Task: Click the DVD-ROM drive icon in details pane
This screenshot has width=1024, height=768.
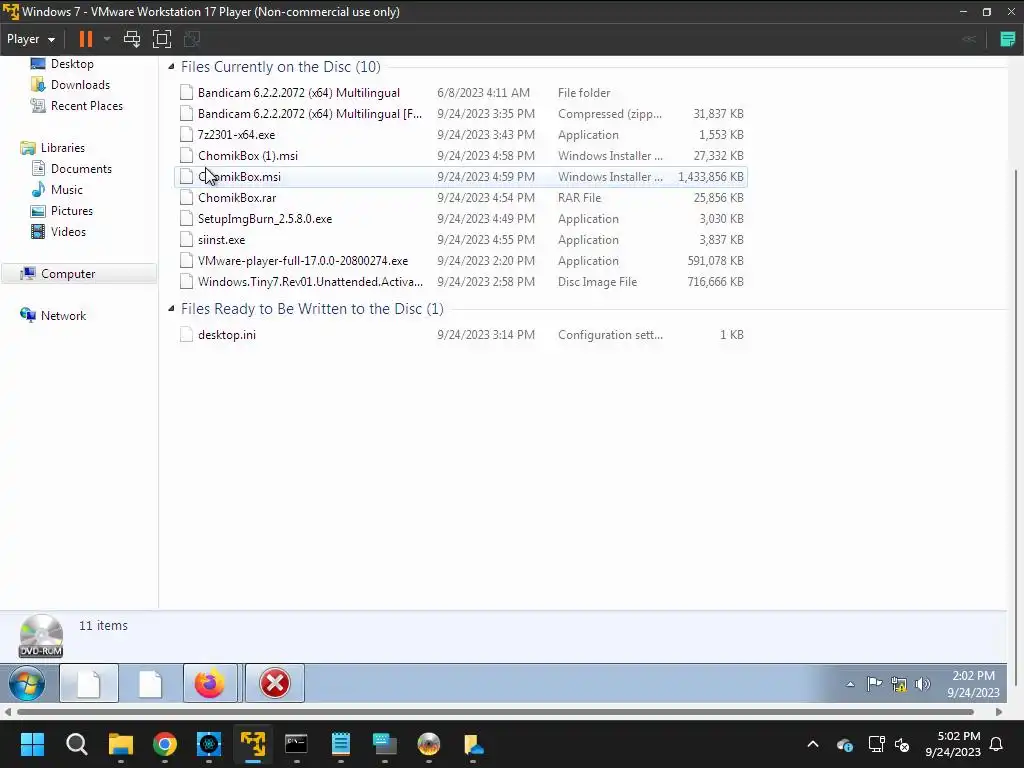Action: [x=40, y=635]
